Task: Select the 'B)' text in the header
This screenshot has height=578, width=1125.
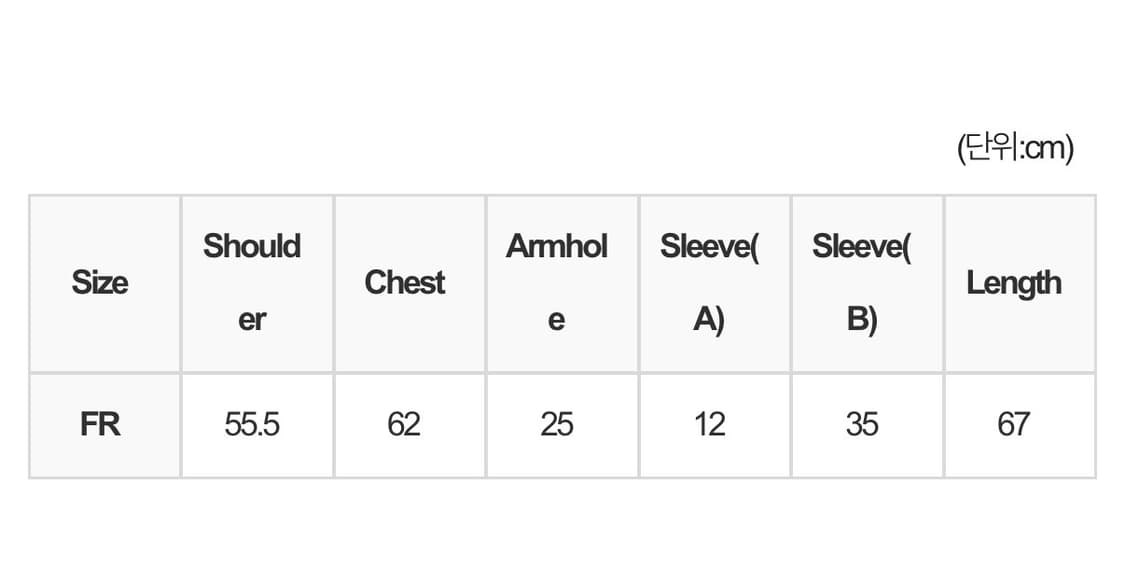Action: (x=861, y=320)
